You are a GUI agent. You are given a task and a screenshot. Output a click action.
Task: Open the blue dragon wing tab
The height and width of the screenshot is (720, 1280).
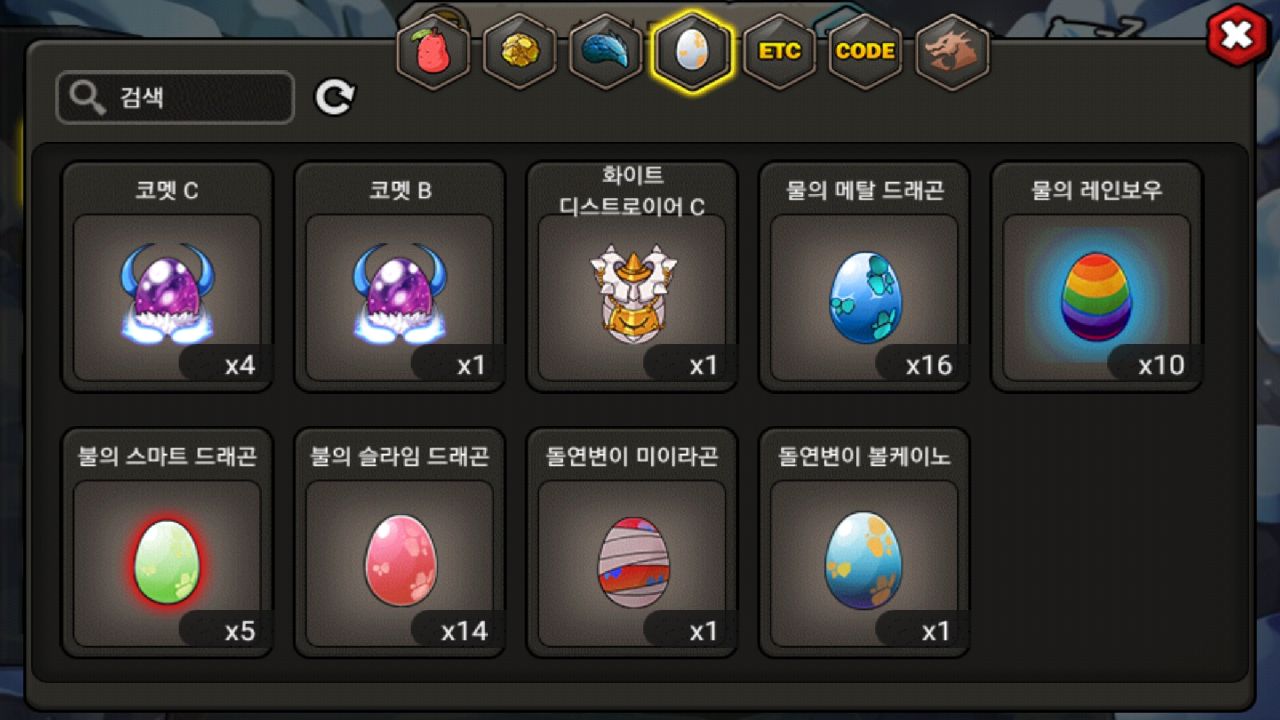click(x=605, y=52)
